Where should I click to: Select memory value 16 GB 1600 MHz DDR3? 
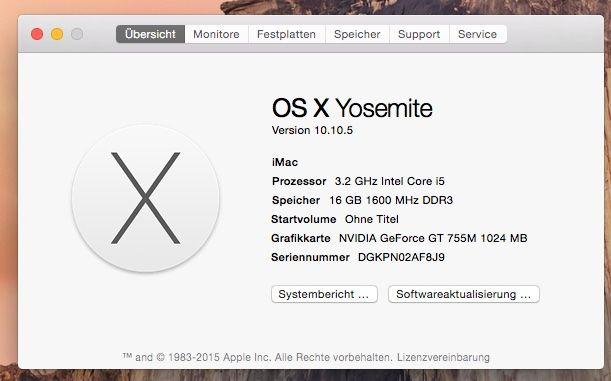(391, 200)
